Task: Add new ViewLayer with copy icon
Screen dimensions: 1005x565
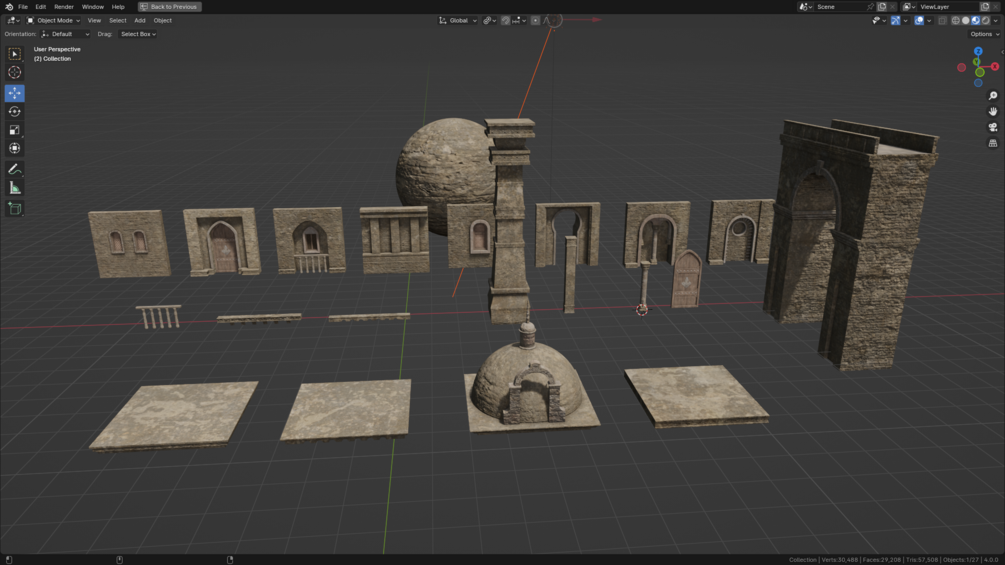Action: coord(985,6)
